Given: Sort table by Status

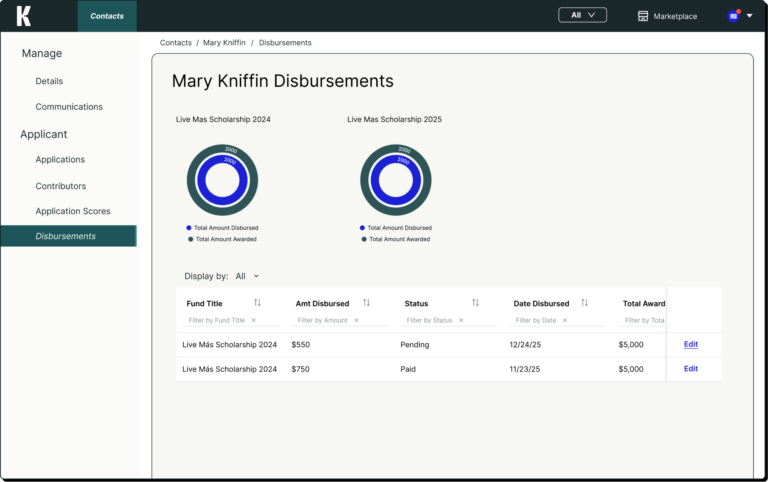Looking at the screenshot, I should (475, 303).
